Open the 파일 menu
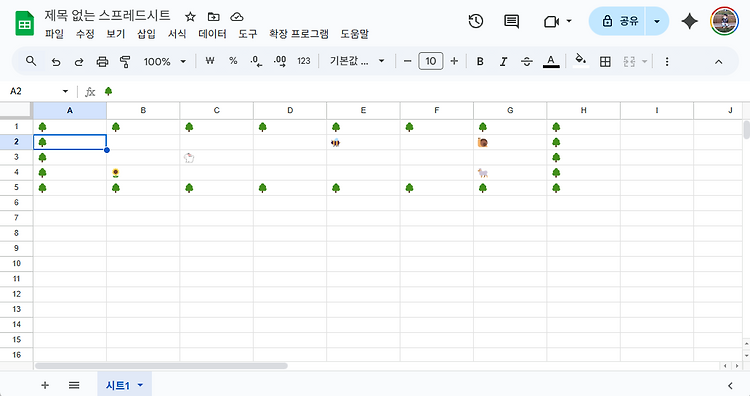The image size is (750, 396). tap(55, 34)
